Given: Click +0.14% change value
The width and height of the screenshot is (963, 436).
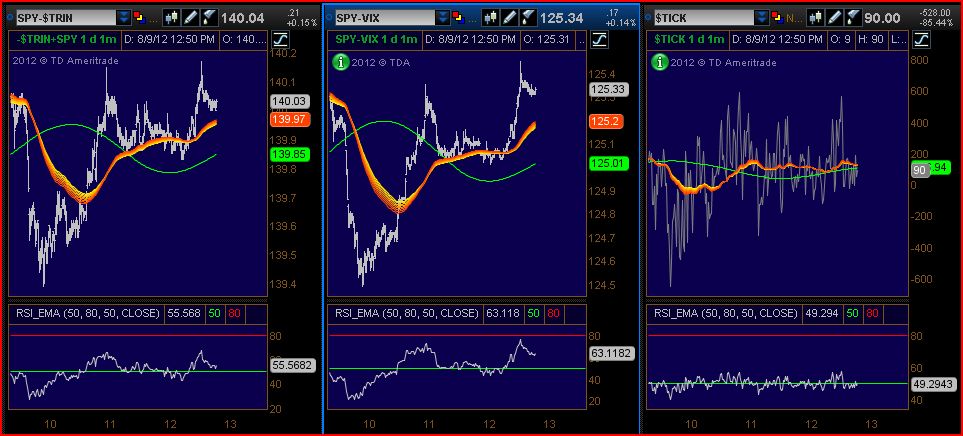Looking at the screenshot, I should point(623,23).
